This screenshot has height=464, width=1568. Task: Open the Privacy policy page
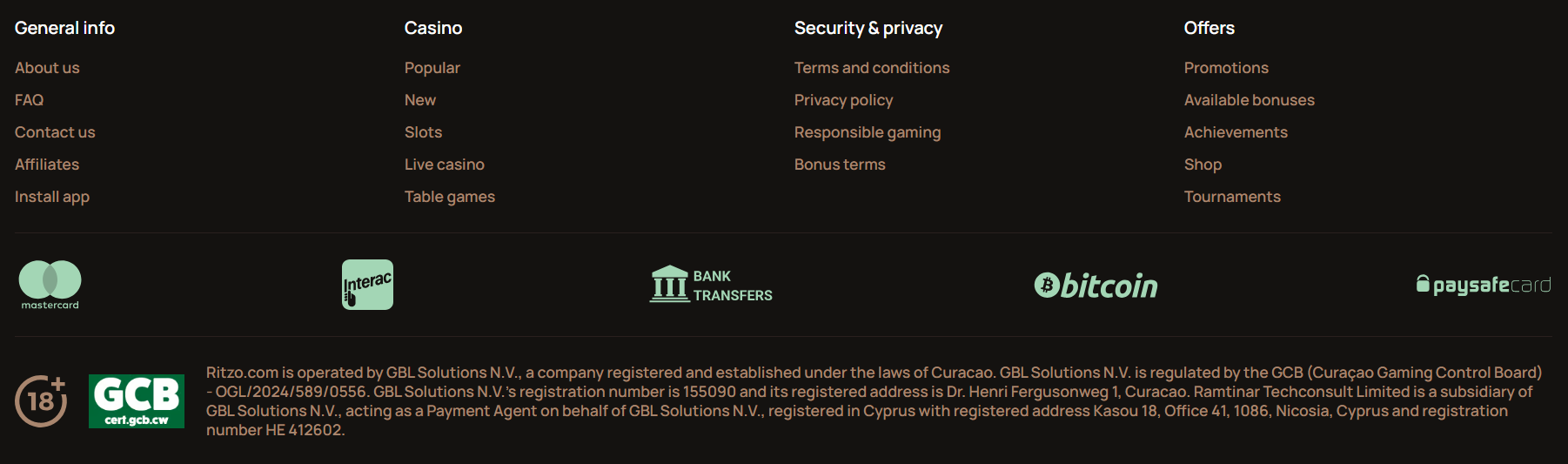point(843,100)
